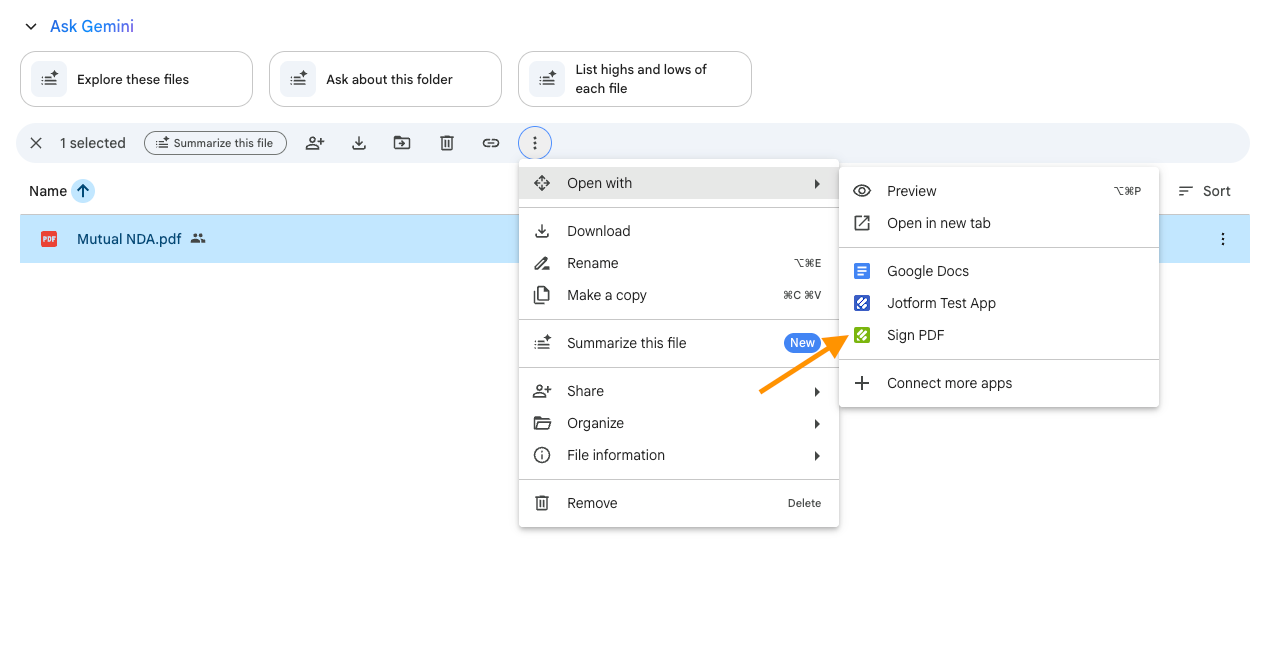This screenshot has width=1267, height=660.
Task: Choose Preview from the Open with submenu
Action: tap(912, 190)
